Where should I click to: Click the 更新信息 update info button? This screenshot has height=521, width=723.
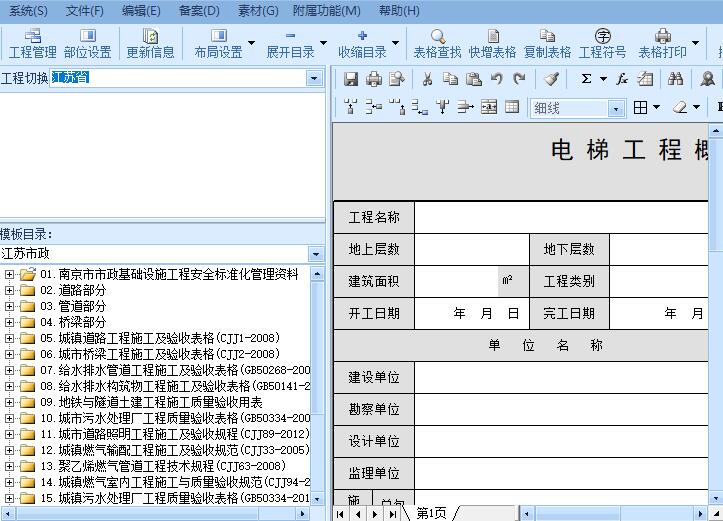(x=150, y=44)
